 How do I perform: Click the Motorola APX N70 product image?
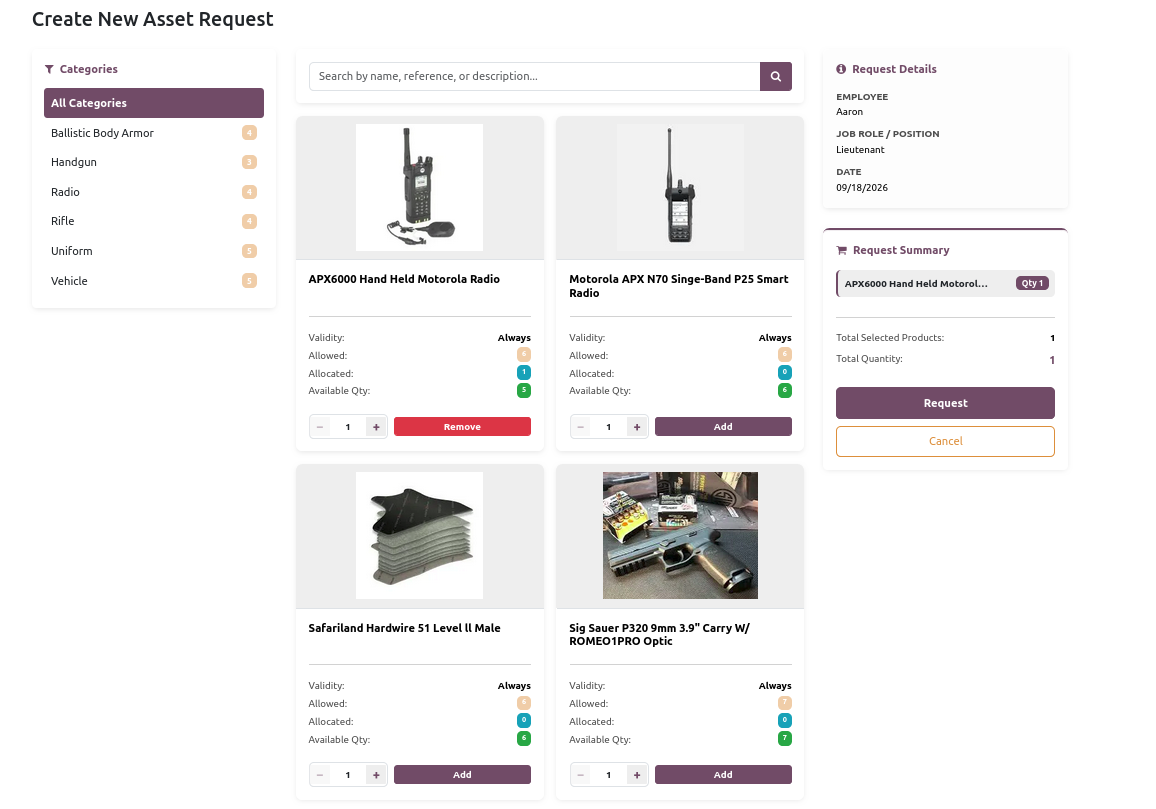(680, 187)
